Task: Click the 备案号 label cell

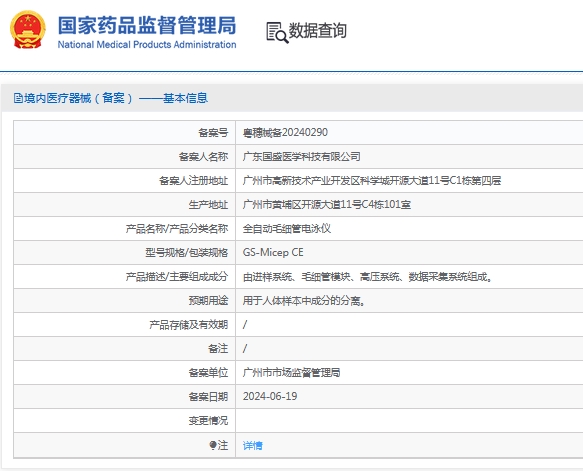Action: pyautogui.click(x=125, y=133)
